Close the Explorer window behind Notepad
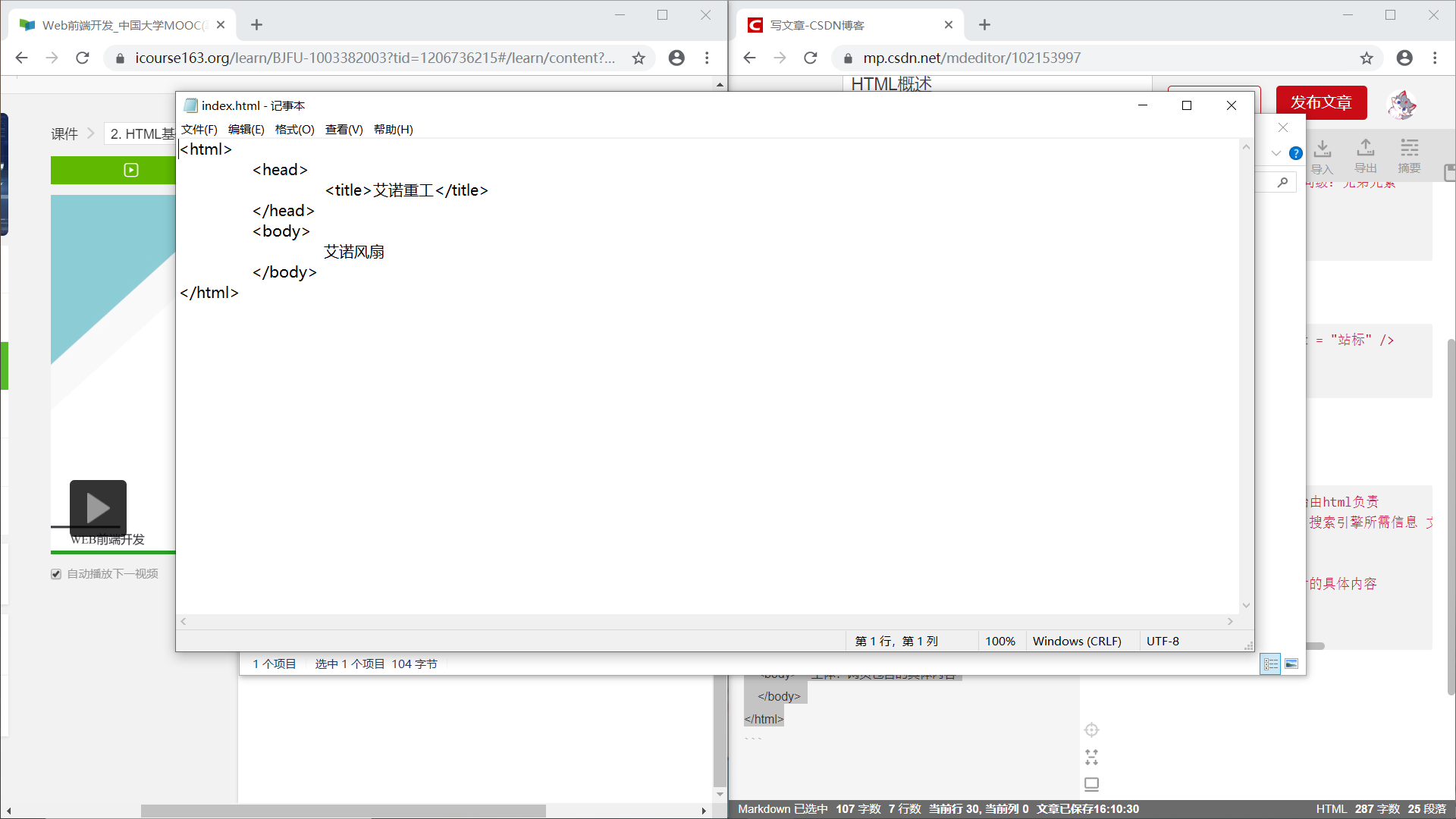The width and height of the screenshot is (1456, 819). (x=1283, y=127)
